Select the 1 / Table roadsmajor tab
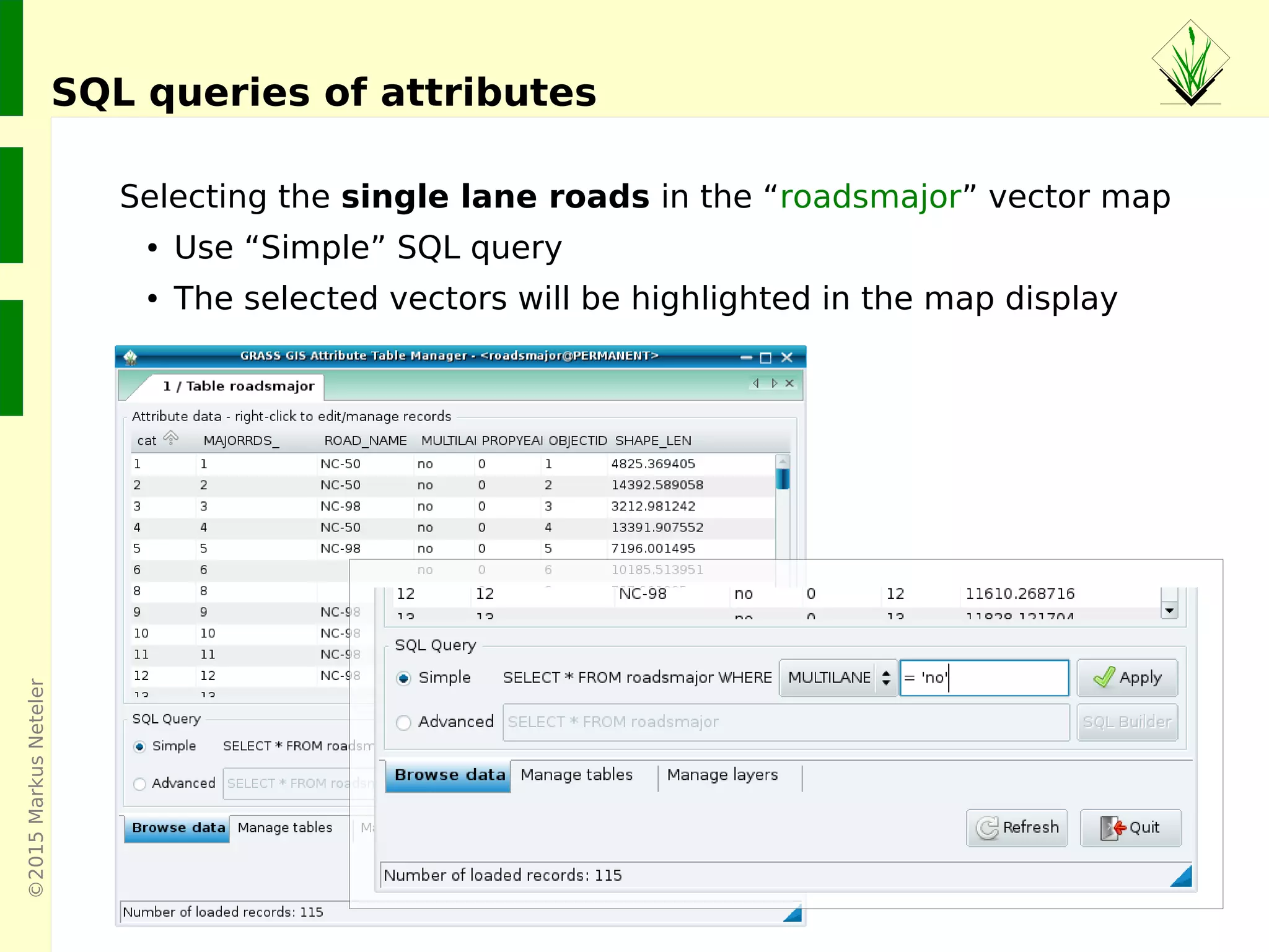1269x952 pixels. coord(239,386)
